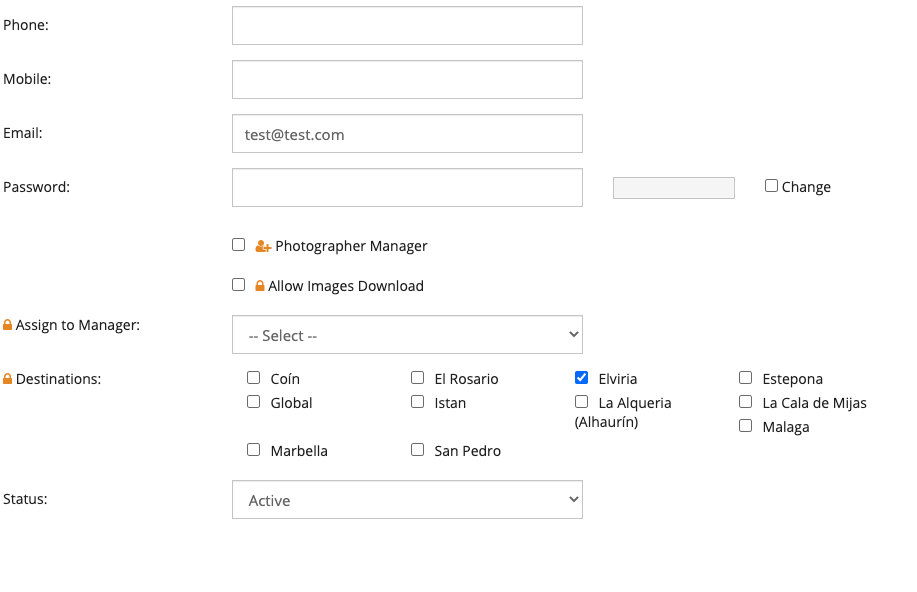Focus the Mobile text field
The image size is (917, 592).
(x=407, y=80)
